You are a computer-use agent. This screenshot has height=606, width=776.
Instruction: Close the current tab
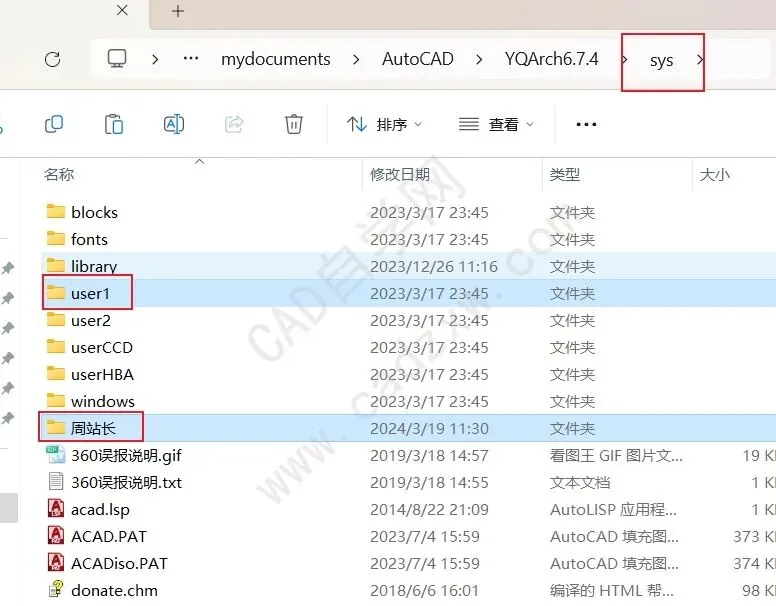click(x=122, y=10)
